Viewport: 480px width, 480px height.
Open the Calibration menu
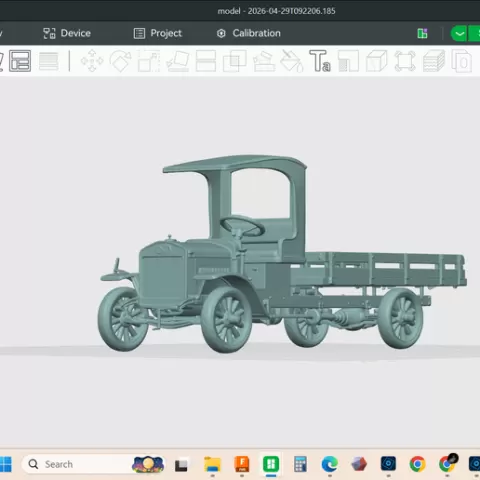click(248, 33)
